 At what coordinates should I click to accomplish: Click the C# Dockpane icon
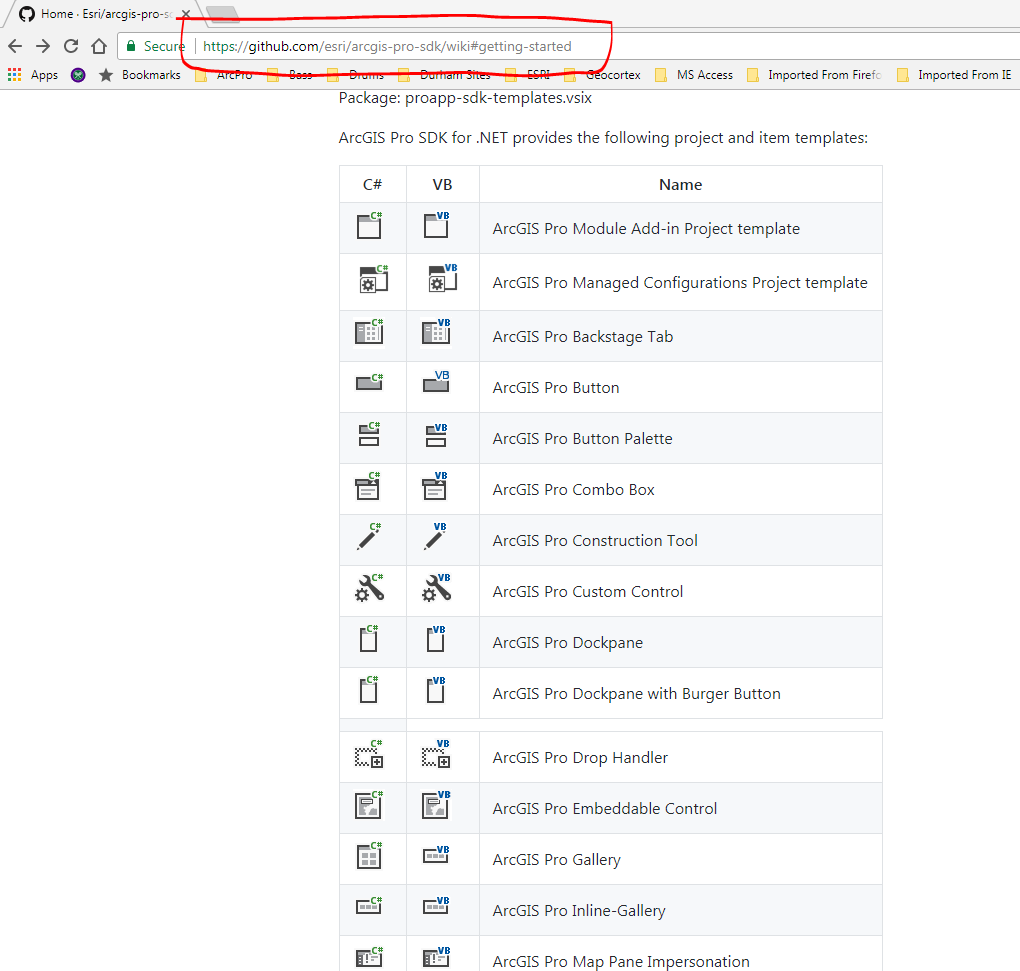coord(369,639)
